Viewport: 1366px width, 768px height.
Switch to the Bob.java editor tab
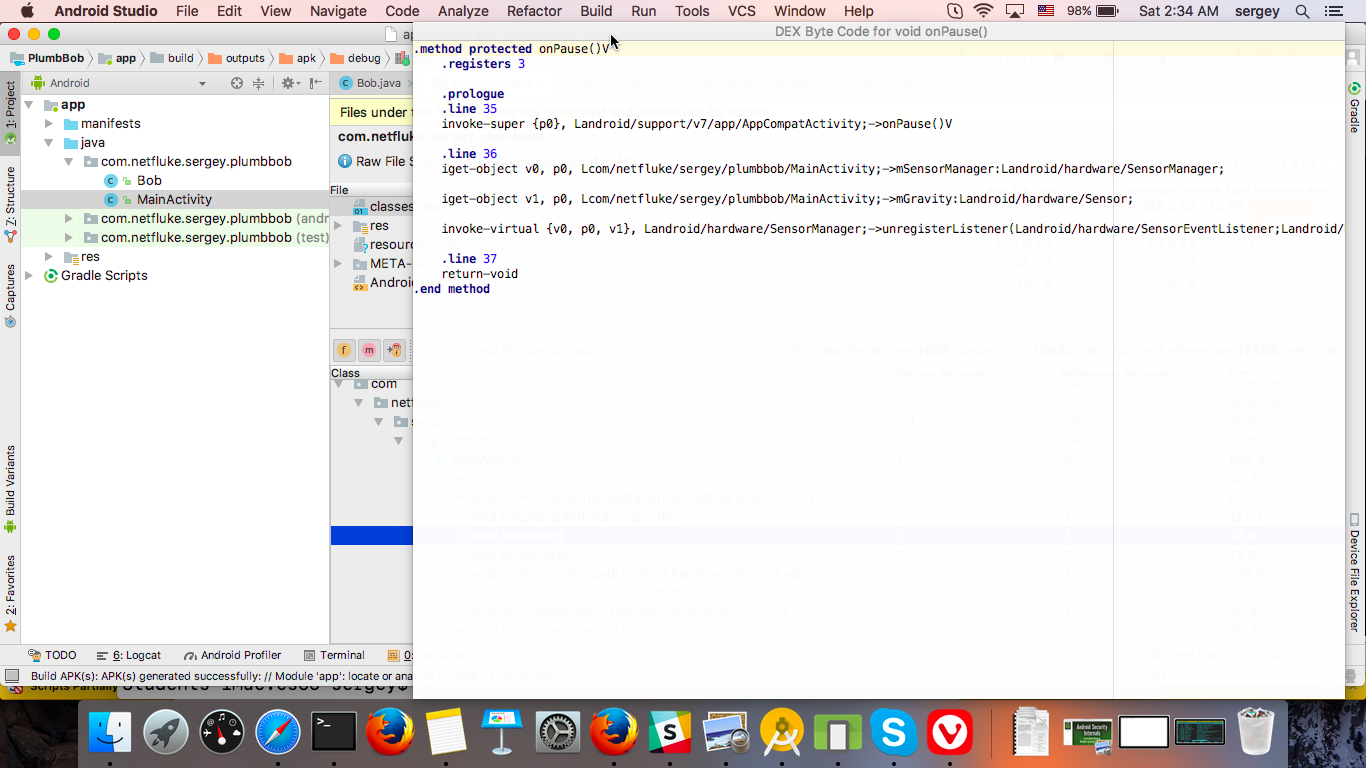coord(370,83)
